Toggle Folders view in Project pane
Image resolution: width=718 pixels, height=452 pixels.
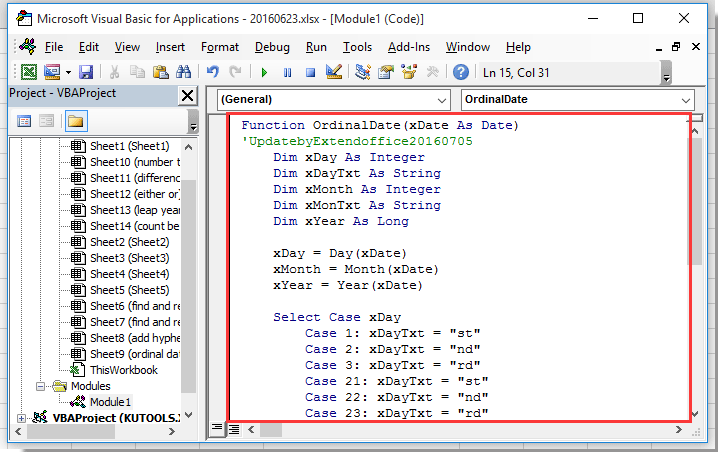pos(76,121)
